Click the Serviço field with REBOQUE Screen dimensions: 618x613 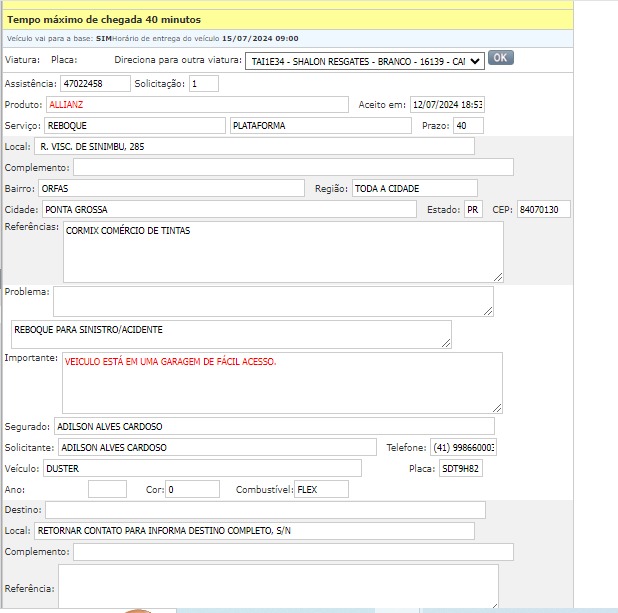pos(134,126)
